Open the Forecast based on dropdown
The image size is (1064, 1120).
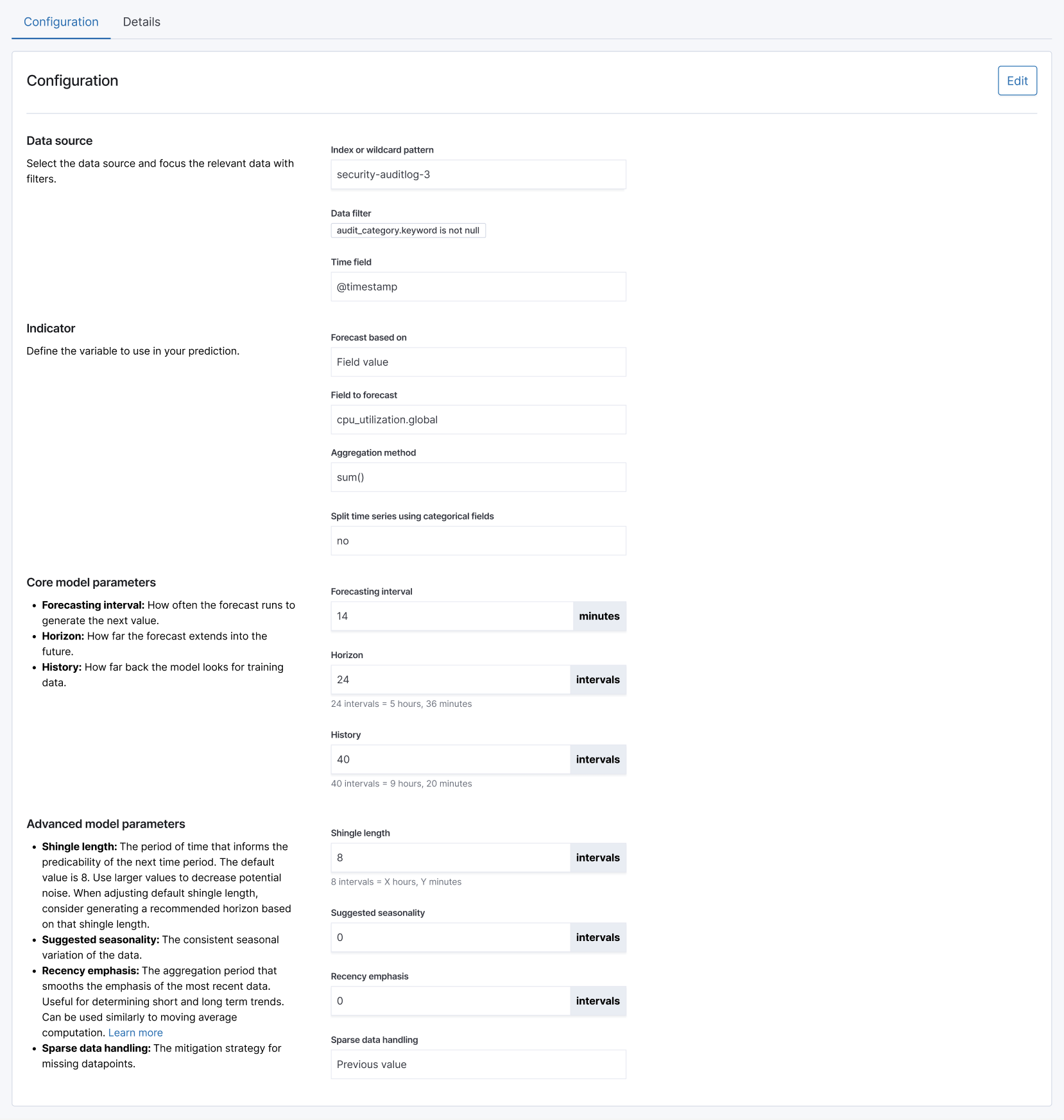pyautogui.click(x=477, y=362)
